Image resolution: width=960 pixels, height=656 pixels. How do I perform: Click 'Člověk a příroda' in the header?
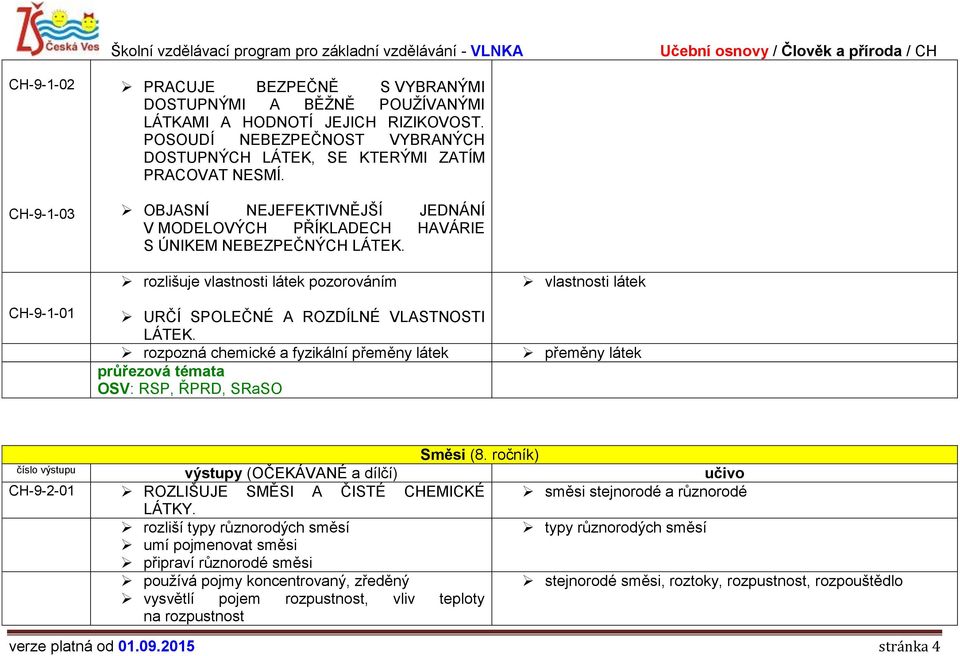[841, 51]
